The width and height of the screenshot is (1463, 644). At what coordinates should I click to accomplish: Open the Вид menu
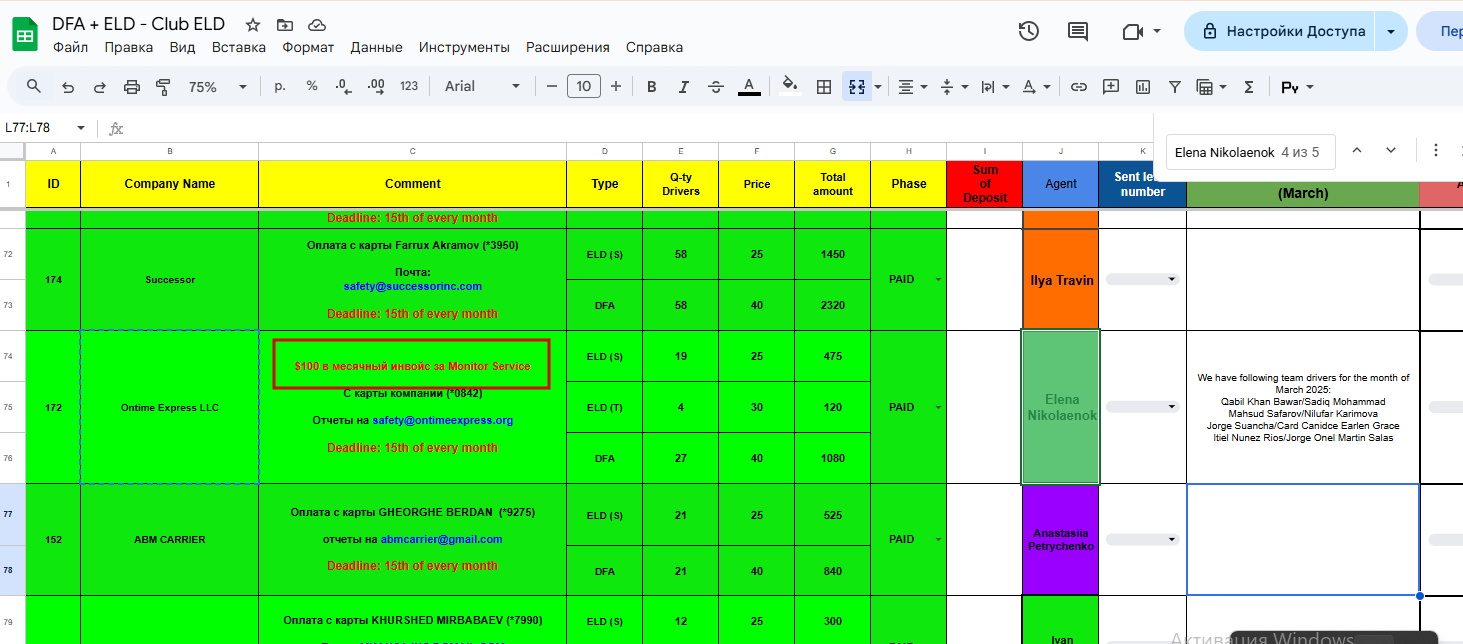182,47
